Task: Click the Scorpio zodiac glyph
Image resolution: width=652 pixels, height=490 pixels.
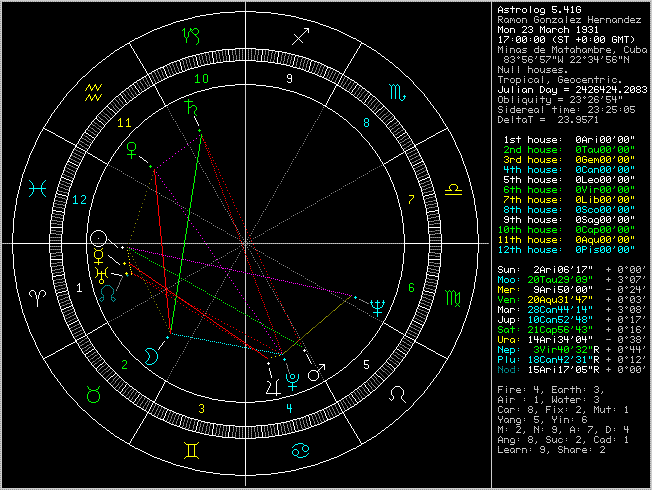Action: click(x=398, y=92)
